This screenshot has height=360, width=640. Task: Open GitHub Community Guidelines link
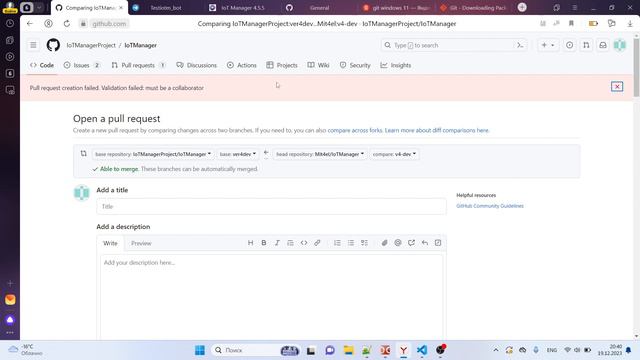[x=490, y=206]
